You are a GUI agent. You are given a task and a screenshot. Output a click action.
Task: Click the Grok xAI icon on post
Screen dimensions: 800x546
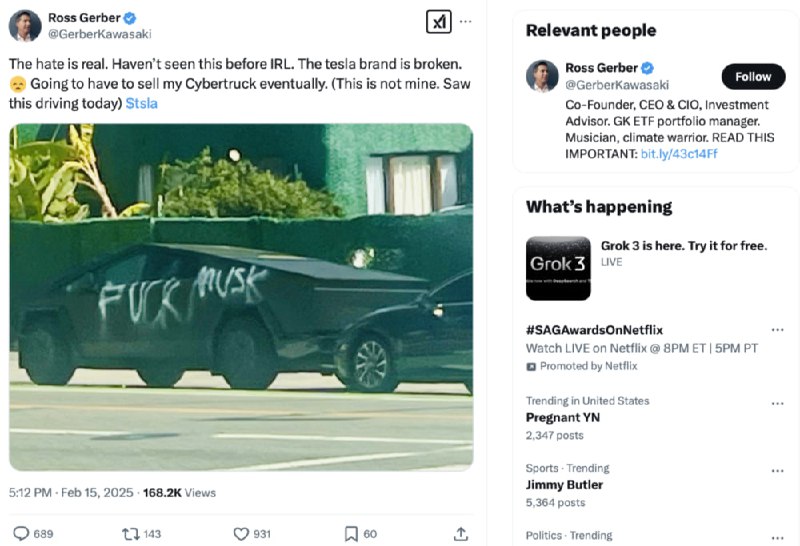click(438, 22)
